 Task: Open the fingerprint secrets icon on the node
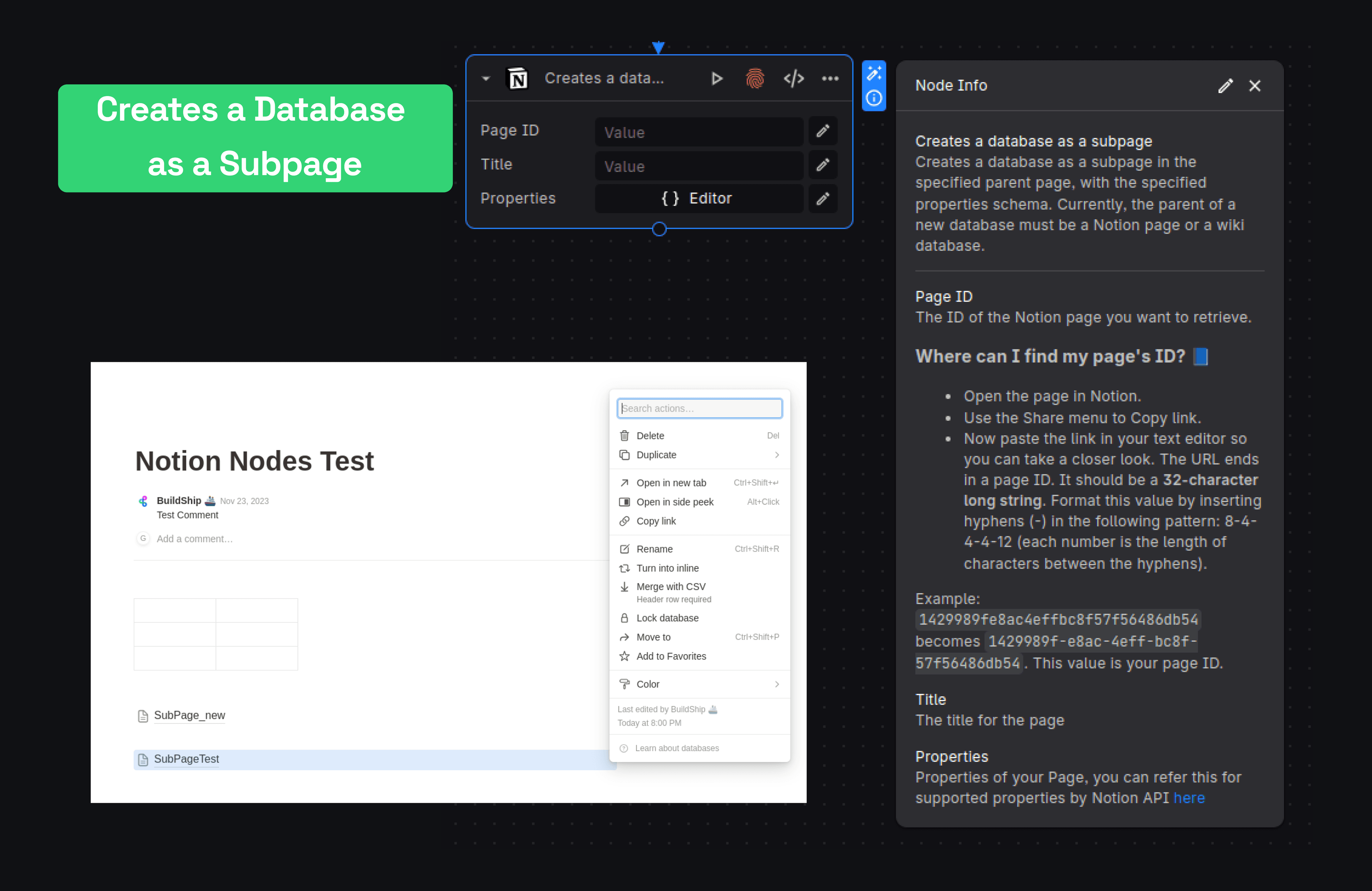[x=755, y=78]
